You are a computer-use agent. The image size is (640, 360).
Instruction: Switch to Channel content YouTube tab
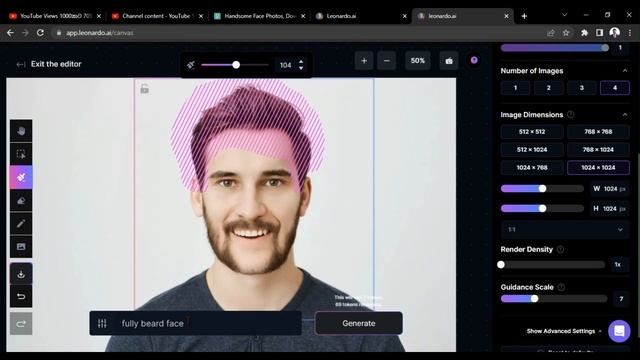click(x=158, y=16)
